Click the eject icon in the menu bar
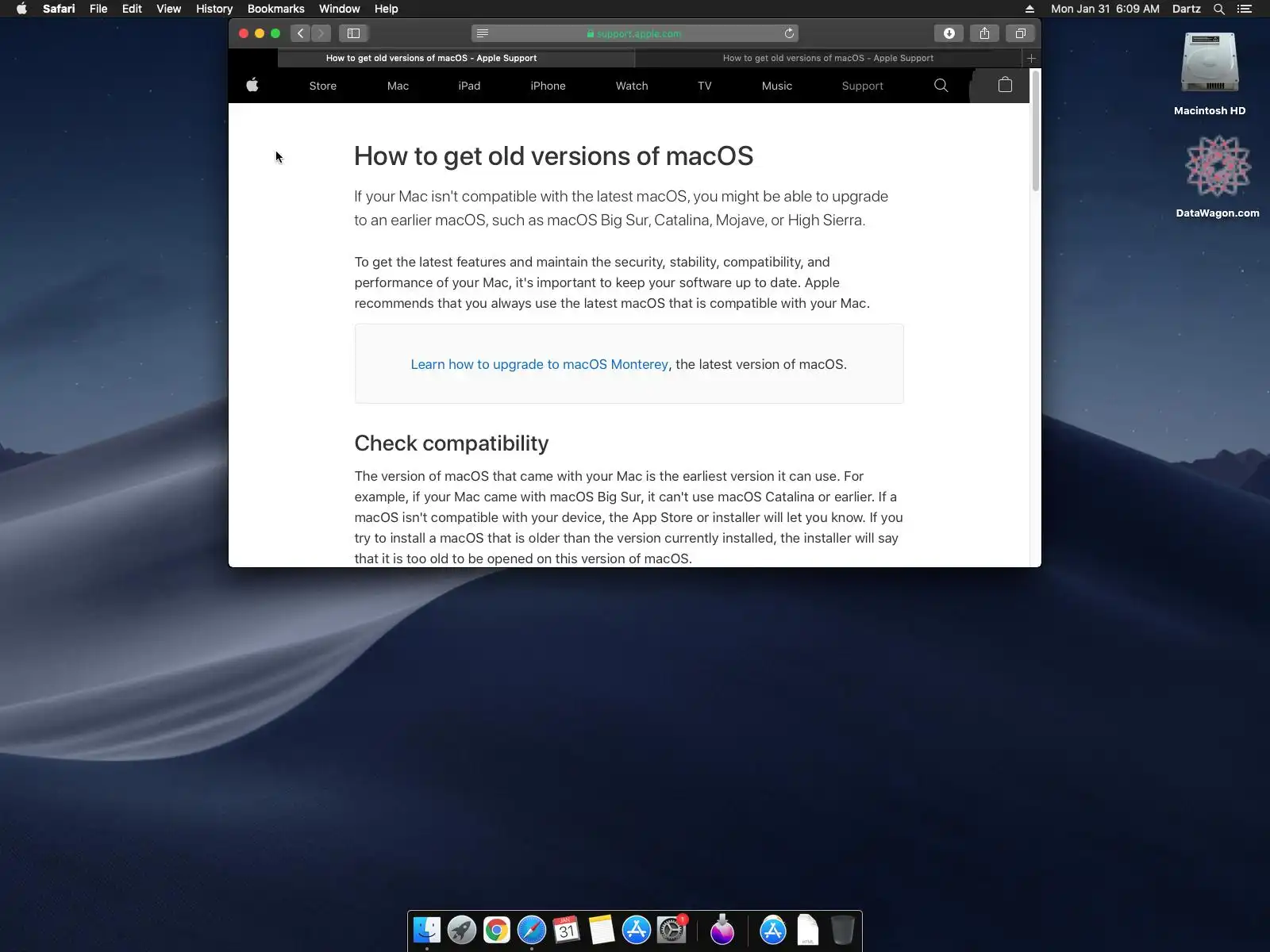Image resolution: width=1270 pixels, height=952 pixels. click(1029, 9)
